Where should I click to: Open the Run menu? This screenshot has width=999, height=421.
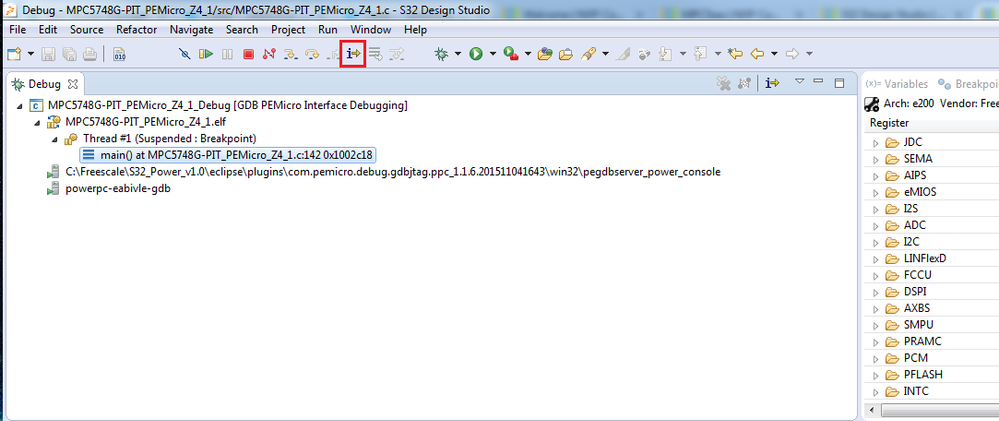(x=328, y=29)
